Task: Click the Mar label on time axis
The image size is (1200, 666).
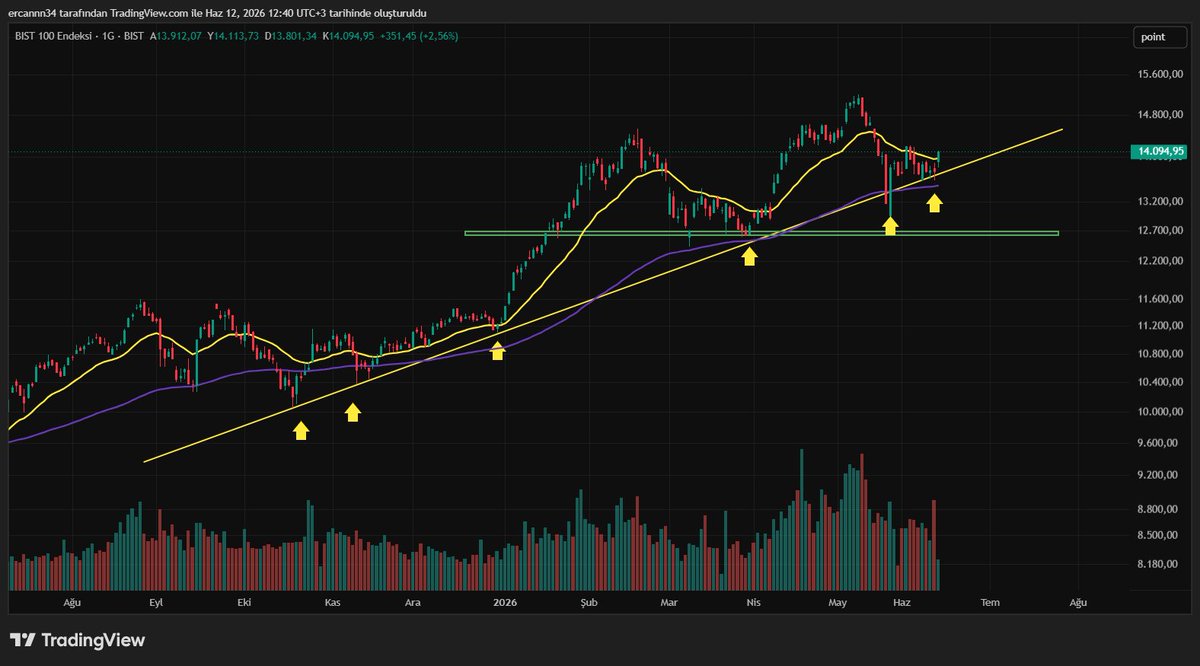Action: (x=669, y=603)
